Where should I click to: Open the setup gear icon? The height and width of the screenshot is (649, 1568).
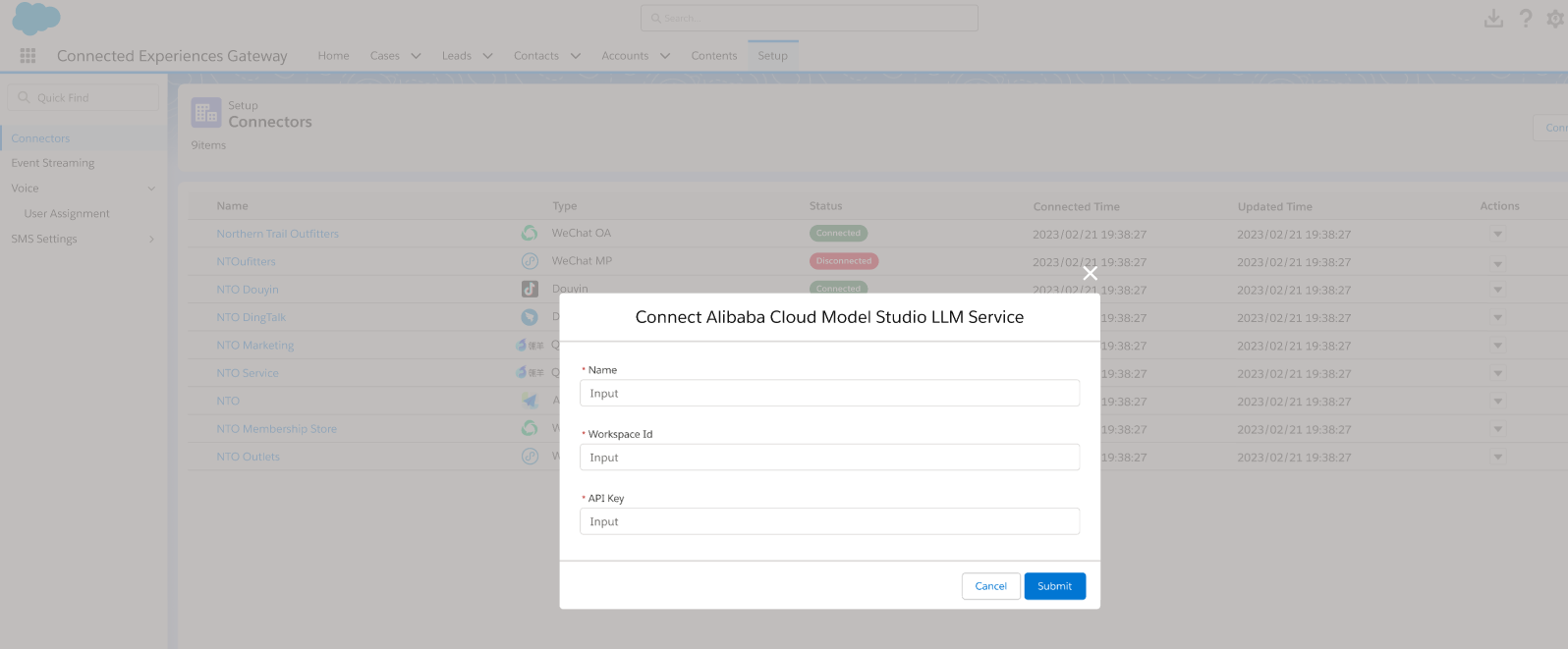coord(1556,19)
